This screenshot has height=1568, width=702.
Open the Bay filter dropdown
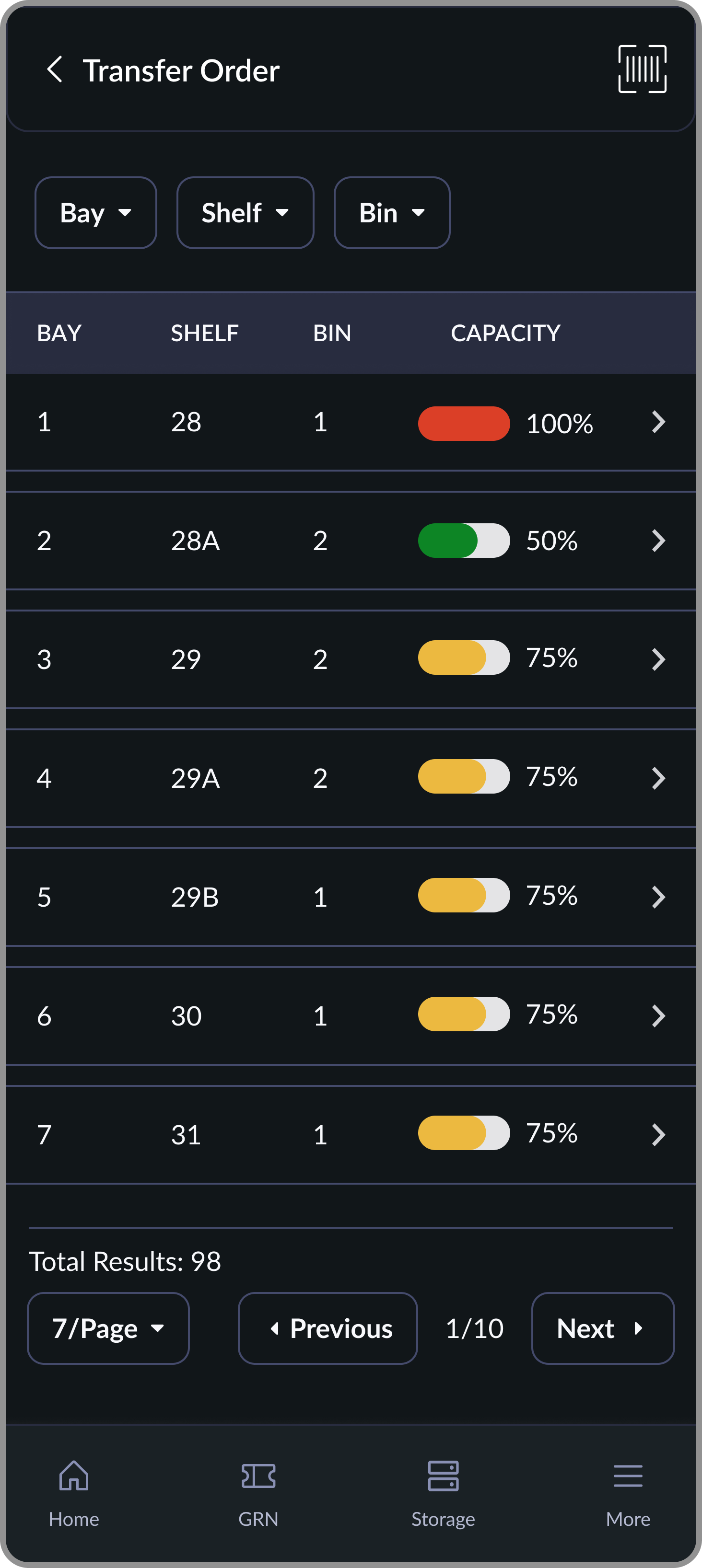coord(95,212)
